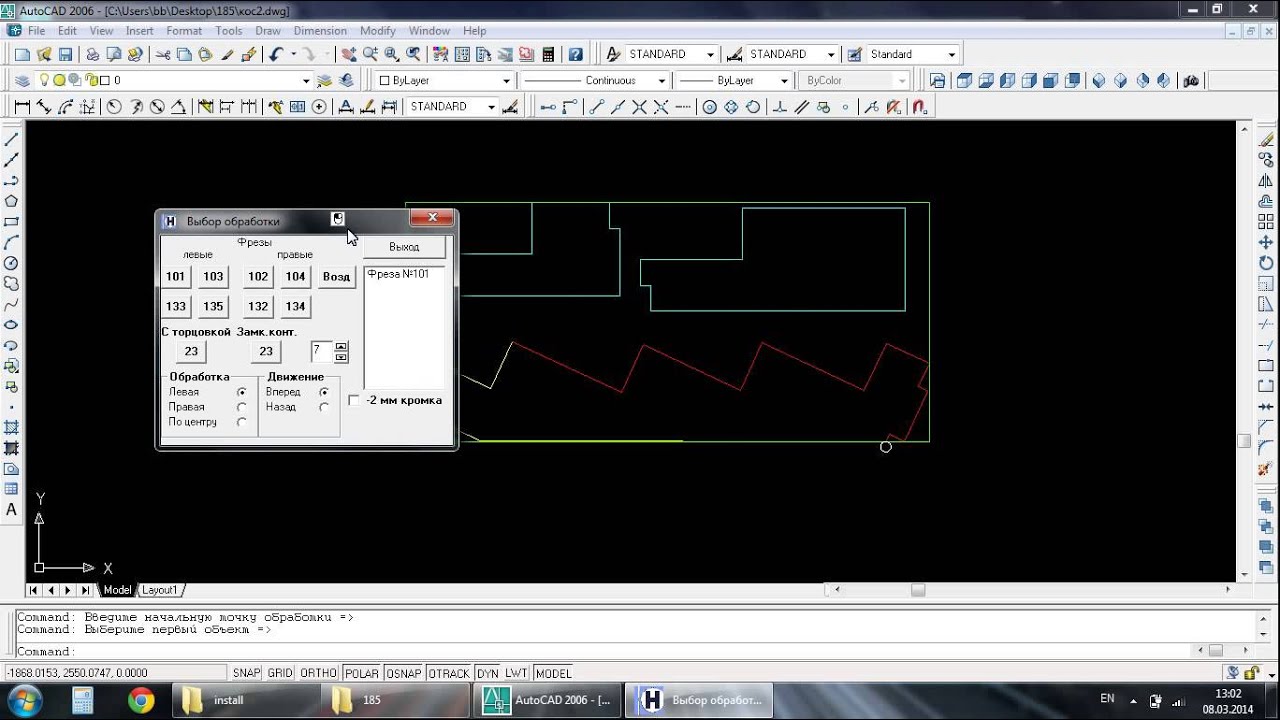
Task: Open the Dimension menu
Action: (x=320, y=31)
